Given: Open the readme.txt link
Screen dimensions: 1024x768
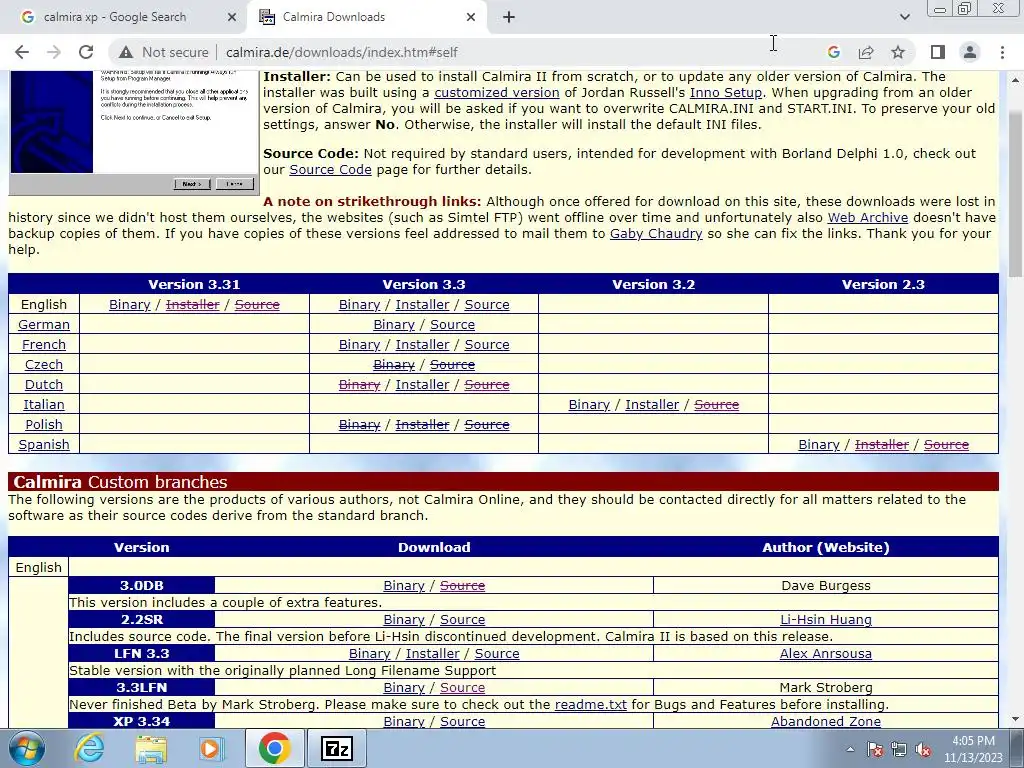Looking at the screenshot, I should (590, 705).
